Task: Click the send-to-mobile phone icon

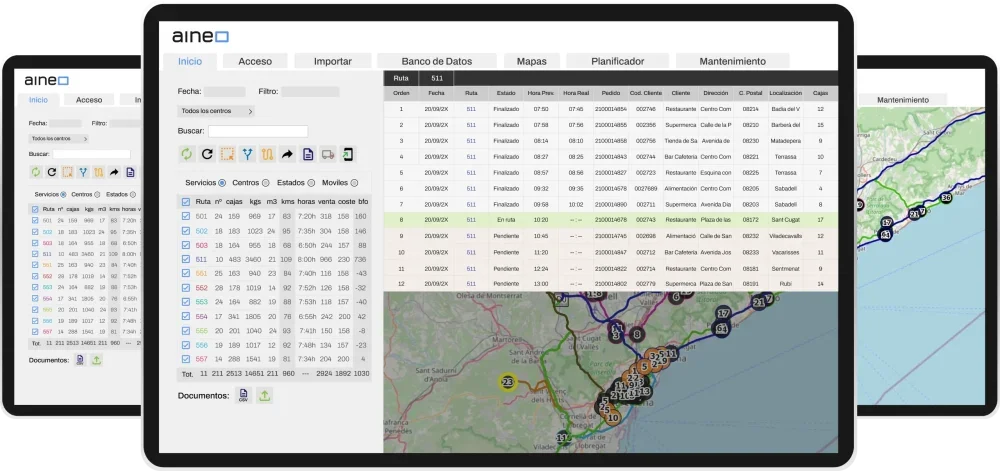Action: 348,154
